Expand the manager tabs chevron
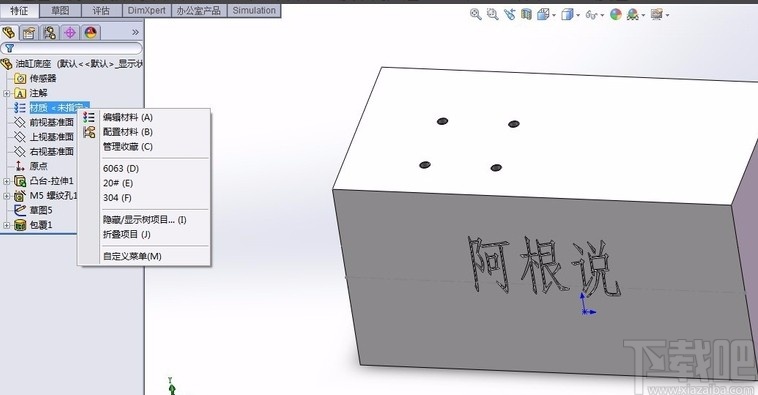Image resolution: width=758 pixels, height=395 pixels. 135,32
